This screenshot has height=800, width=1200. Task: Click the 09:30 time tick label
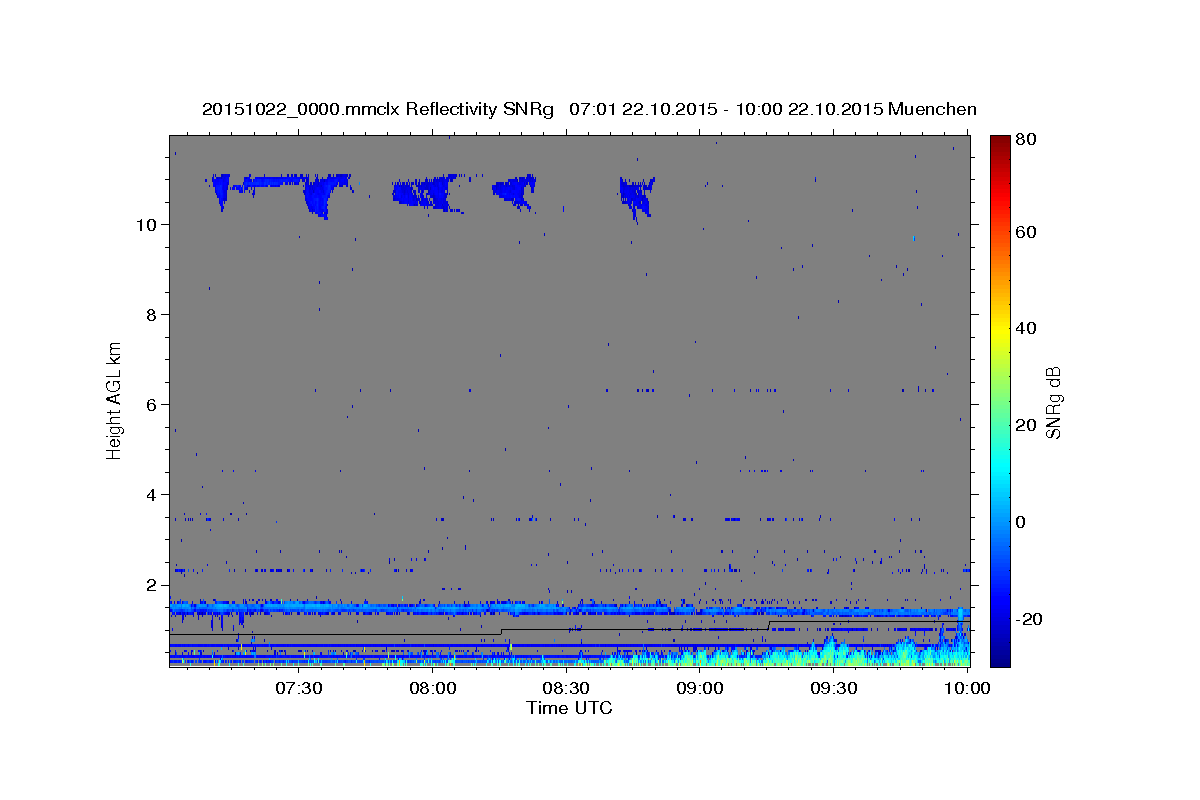833,688
